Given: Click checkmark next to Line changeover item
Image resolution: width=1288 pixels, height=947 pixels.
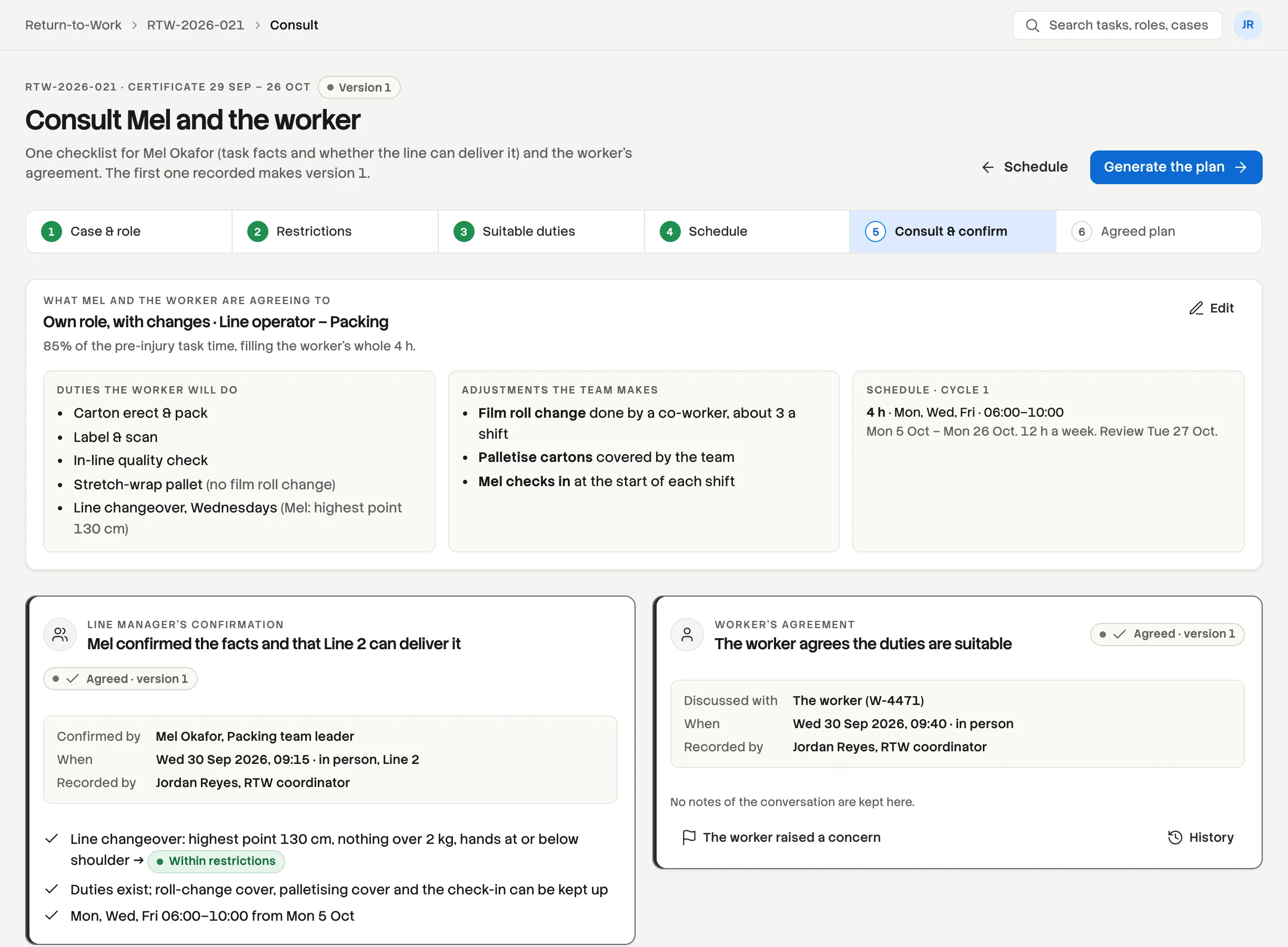Looking at the screenshot, I should [52, 839].
